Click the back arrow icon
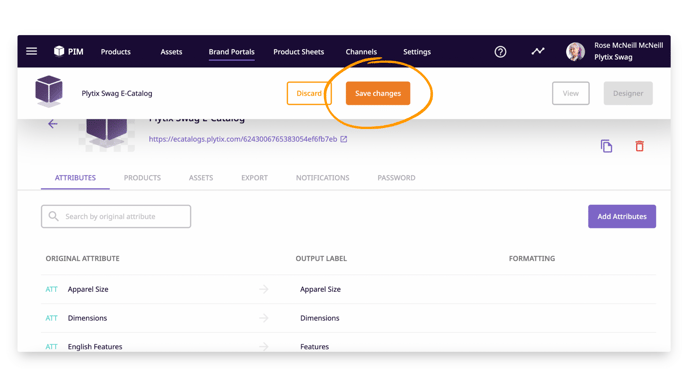688x387 pixels. (x=53, y=124)
